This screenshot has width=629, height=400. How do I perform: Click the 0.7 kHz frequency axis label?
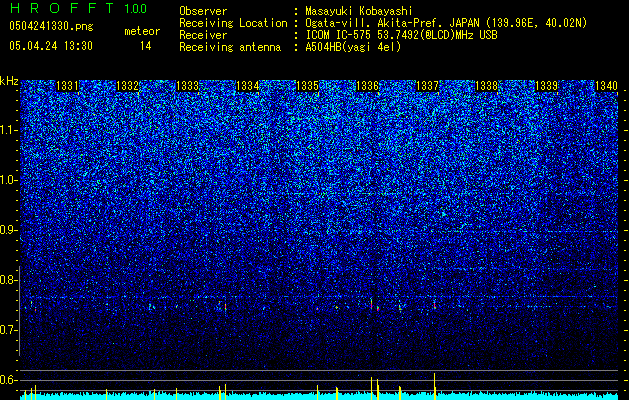tap(9, 330)
